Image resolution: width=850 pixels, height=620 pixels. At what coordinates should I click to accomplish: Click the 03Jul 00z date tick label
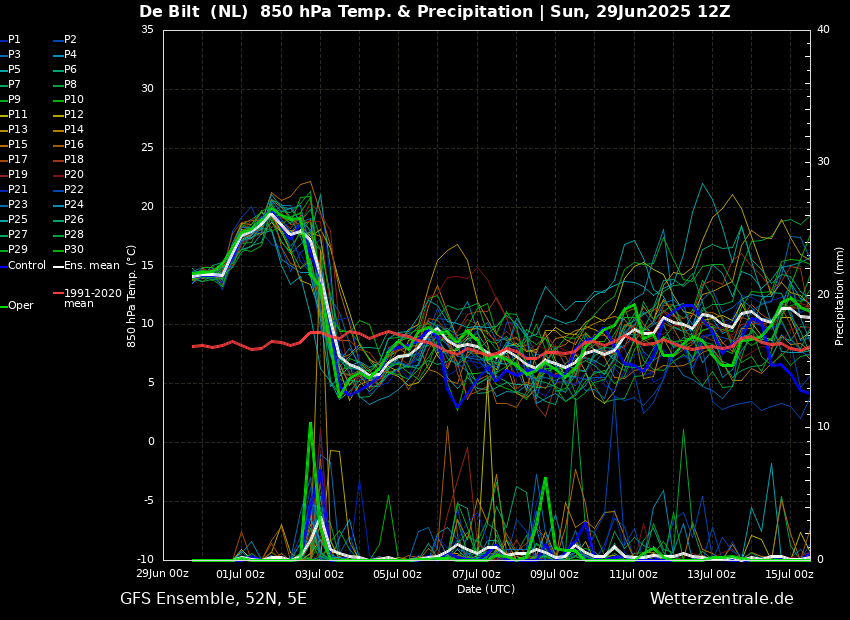point(319,574)
